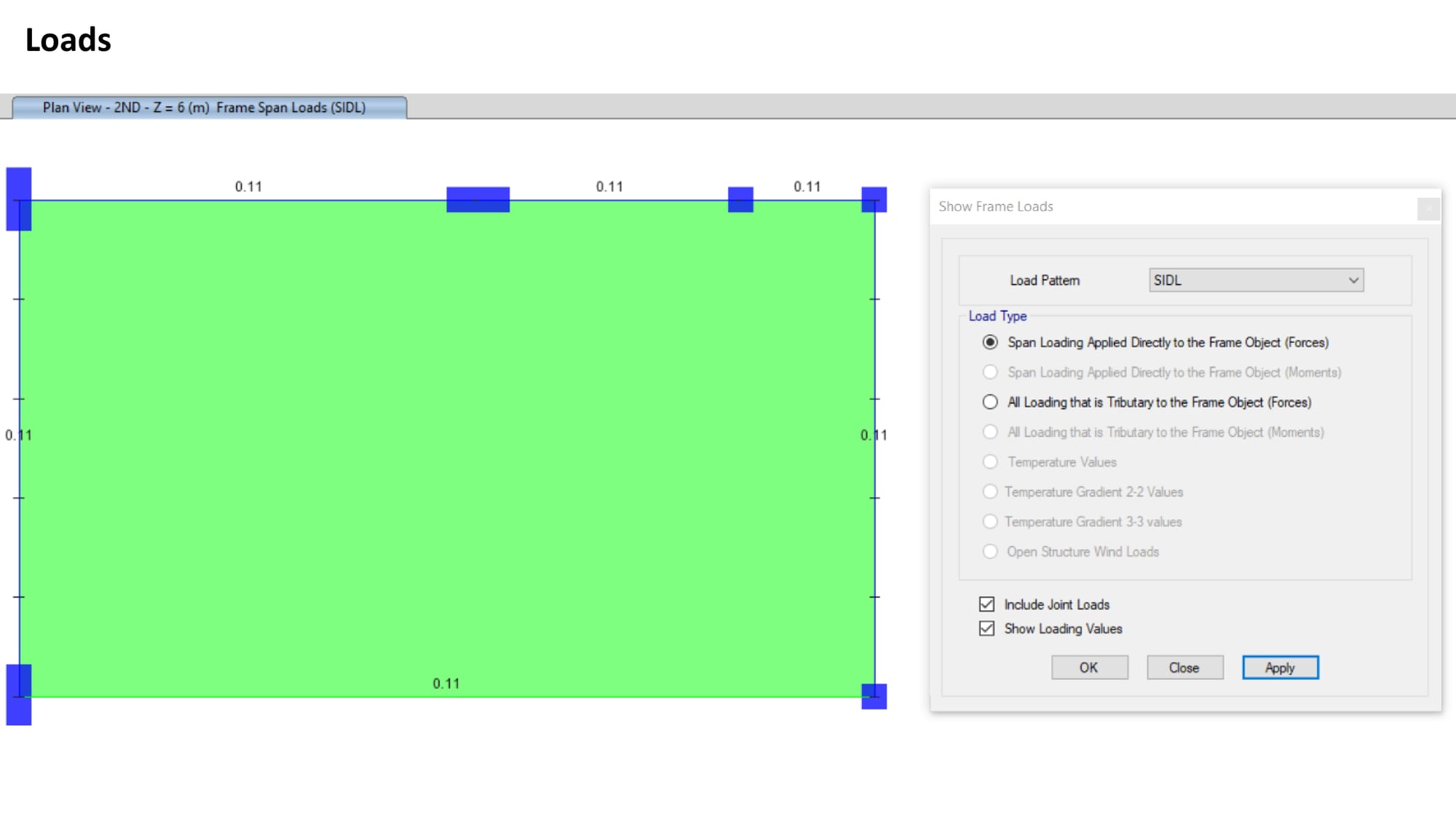This screenshot has width=1456, height=819.
Task: Click the small blue column on top beam
Action: click(740, 199)
